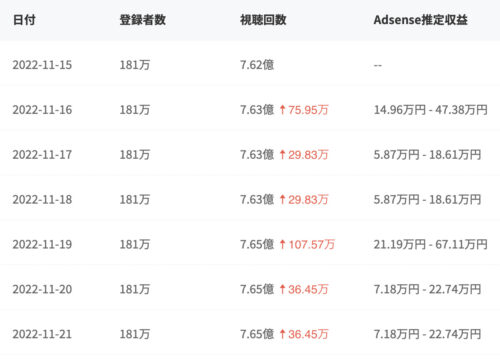The height and width of the screenshot is (364, 500).
Task: Click the 登録者数 column header
Action: tap(143, 20)
